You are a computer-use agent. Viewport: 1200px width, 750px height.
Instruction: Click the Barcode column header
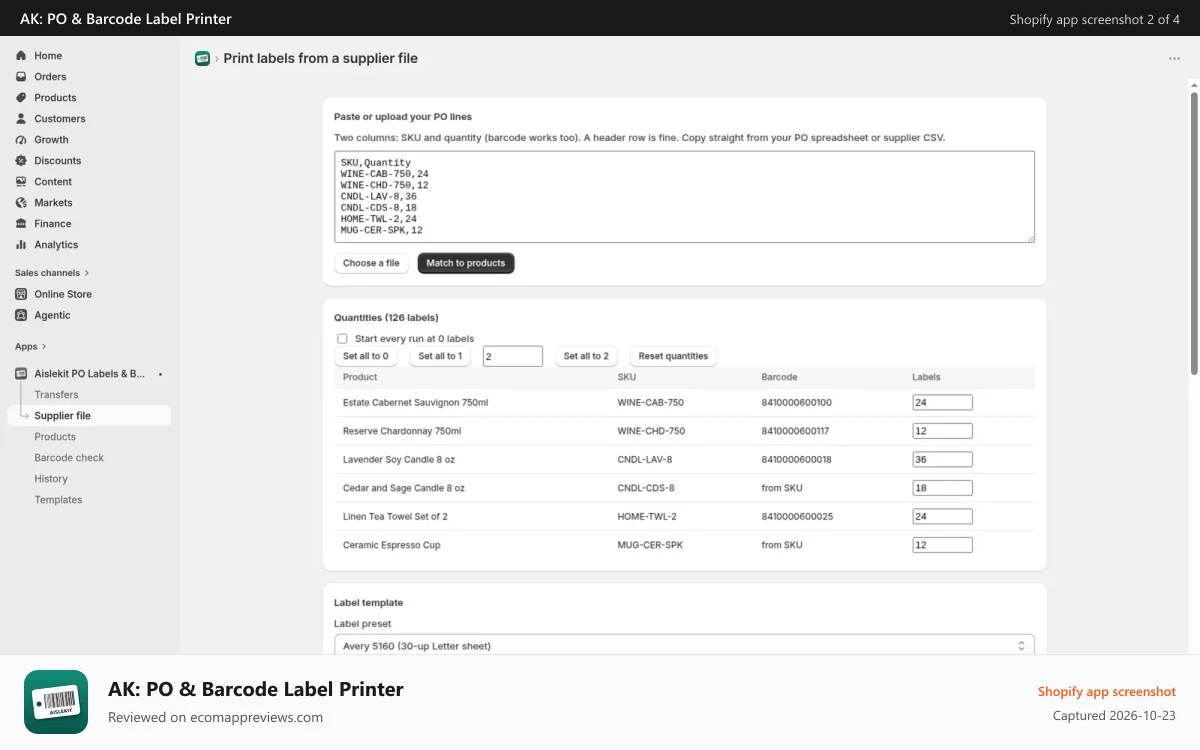point(779,377)
